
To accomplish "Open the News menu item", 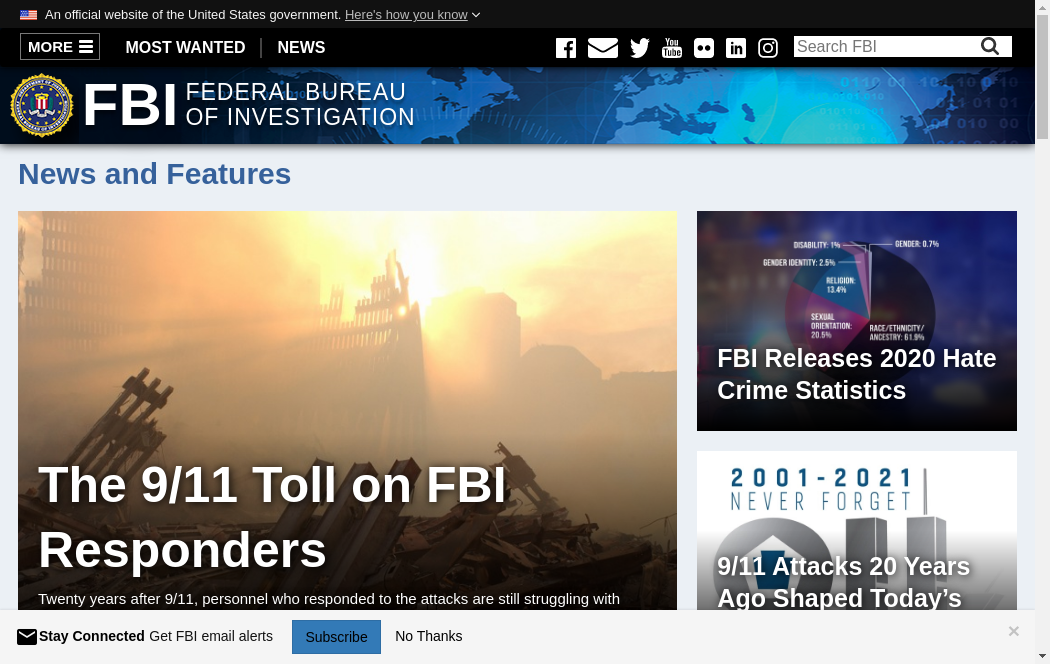I will (301, 47).
